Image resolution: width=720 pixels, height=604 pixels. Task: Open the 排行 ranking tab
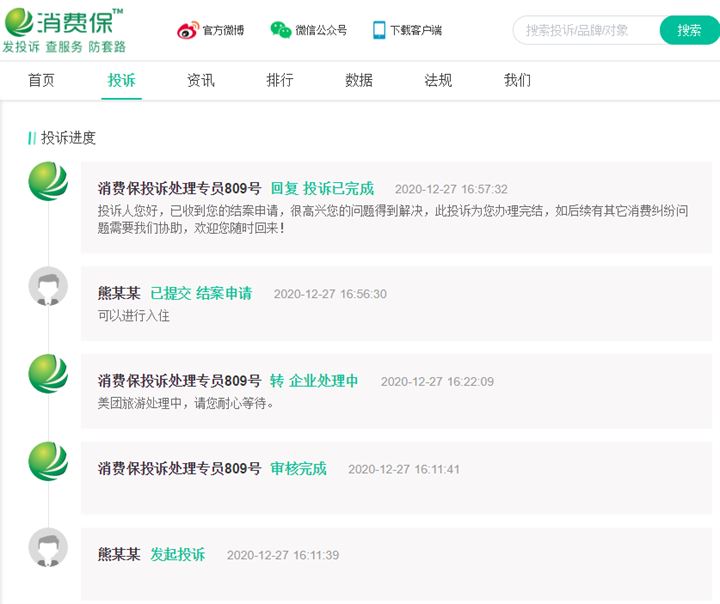(x=280, y=80)
